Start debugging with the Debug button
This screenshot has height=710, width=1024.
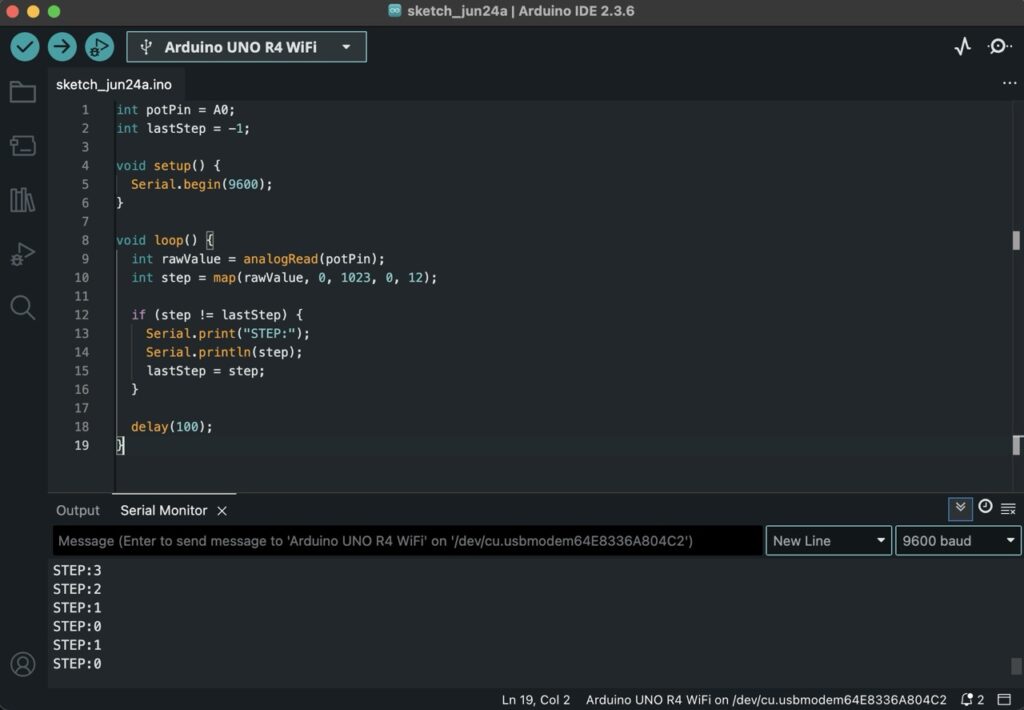tap(99, 47)
